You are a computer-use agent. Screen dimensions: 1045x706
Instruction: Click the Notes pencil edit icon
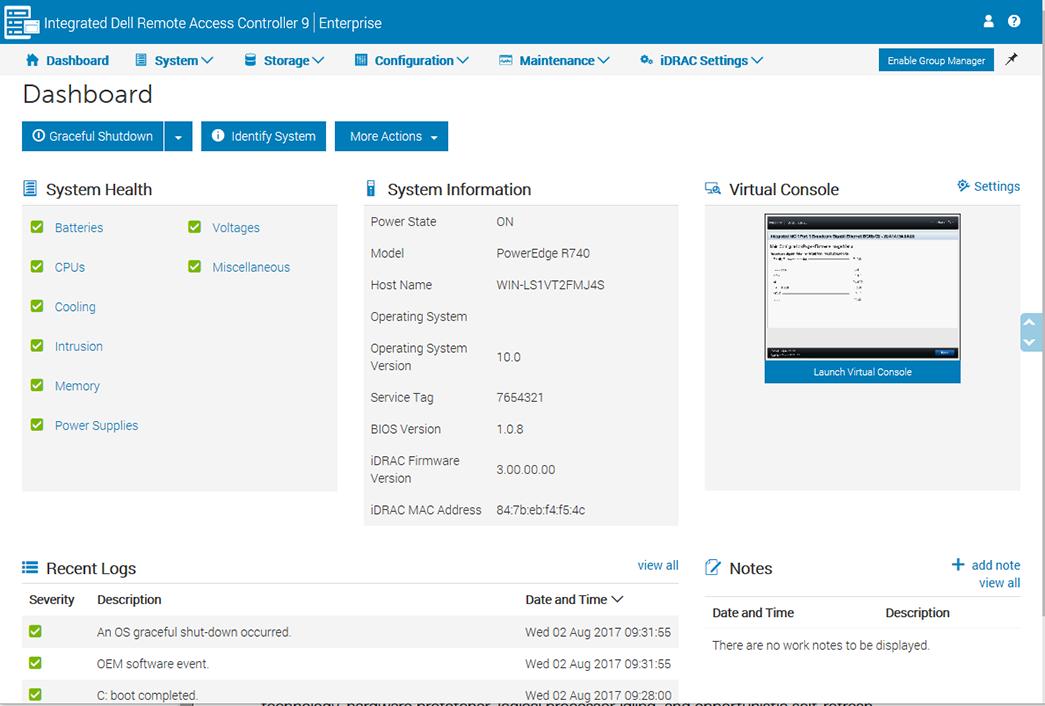(713, 568)
